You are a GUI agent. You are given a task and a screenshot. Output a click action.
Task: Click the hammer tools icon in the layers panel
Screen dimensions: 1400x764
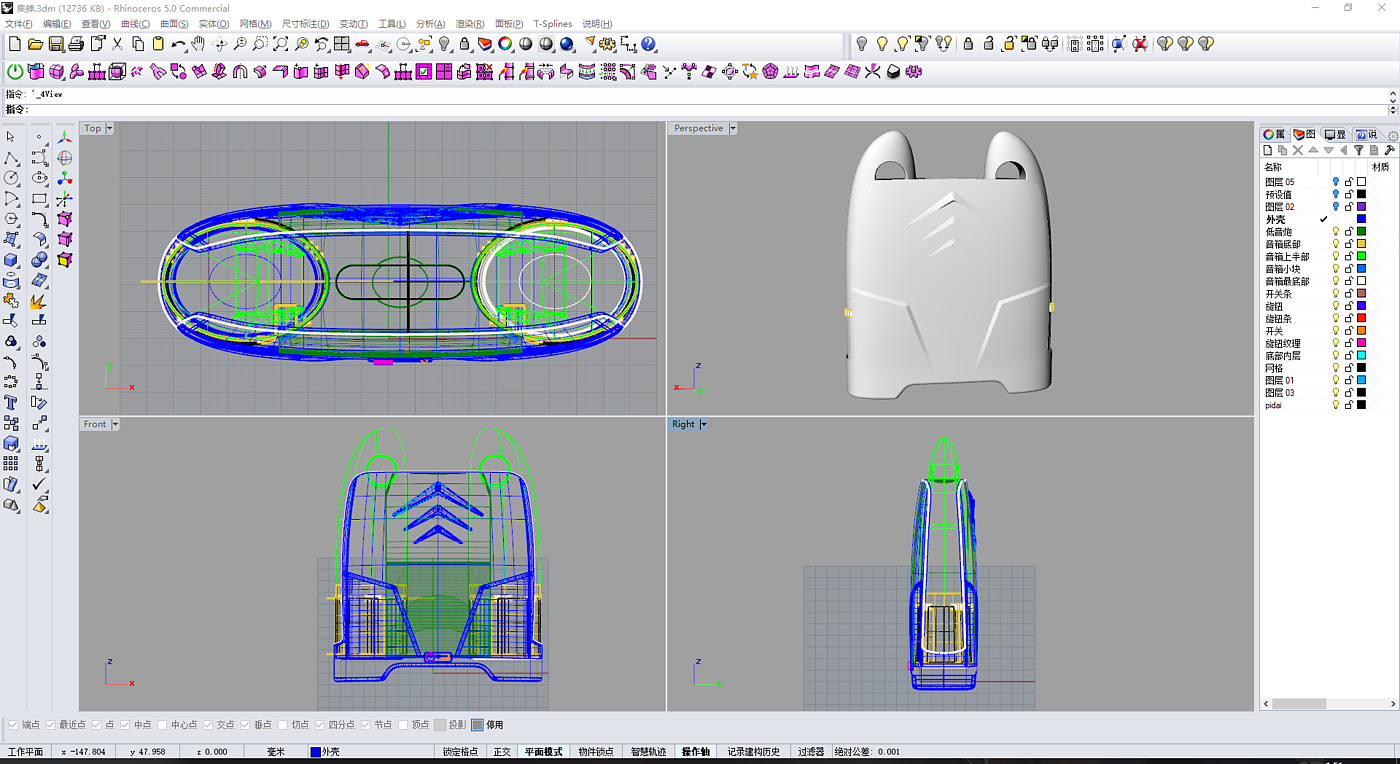tap(1389, 150)
